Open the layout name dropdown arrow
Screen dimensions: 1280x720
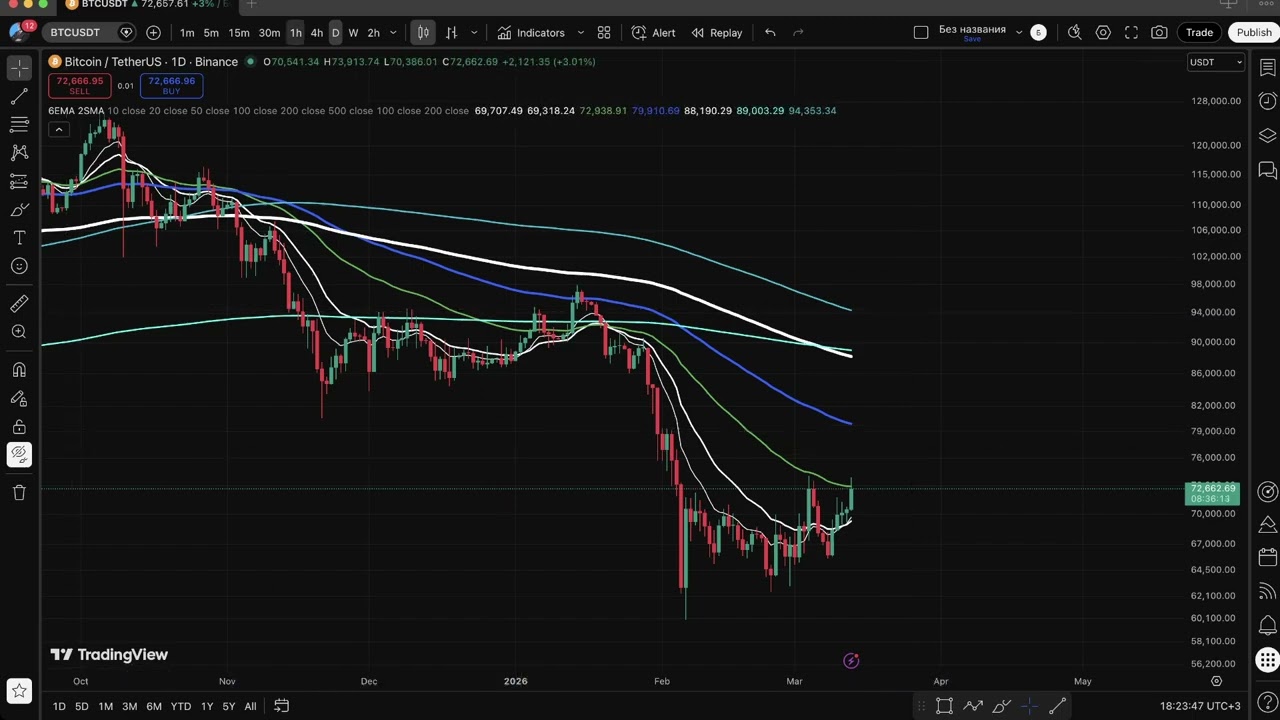tap(1019, 33)
